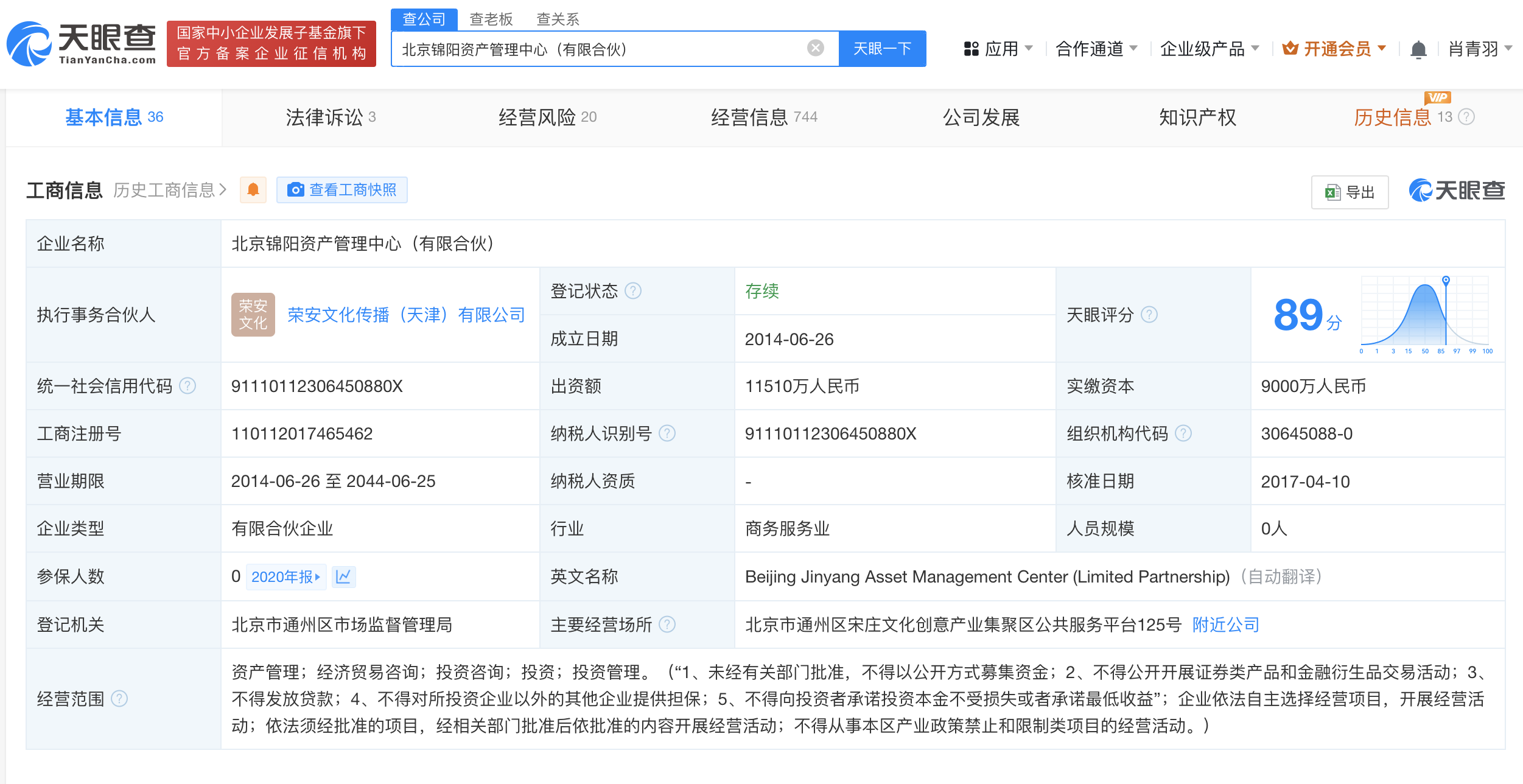Click the 成立日期 value 2014-06-26
Viewport: 1523px width, 784px height.
click(789, 339)
